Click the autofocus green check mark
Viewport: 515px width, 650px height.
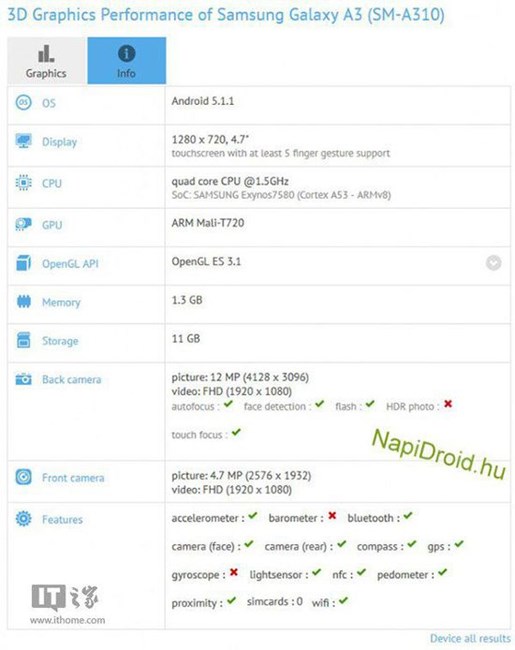[228, 404]
